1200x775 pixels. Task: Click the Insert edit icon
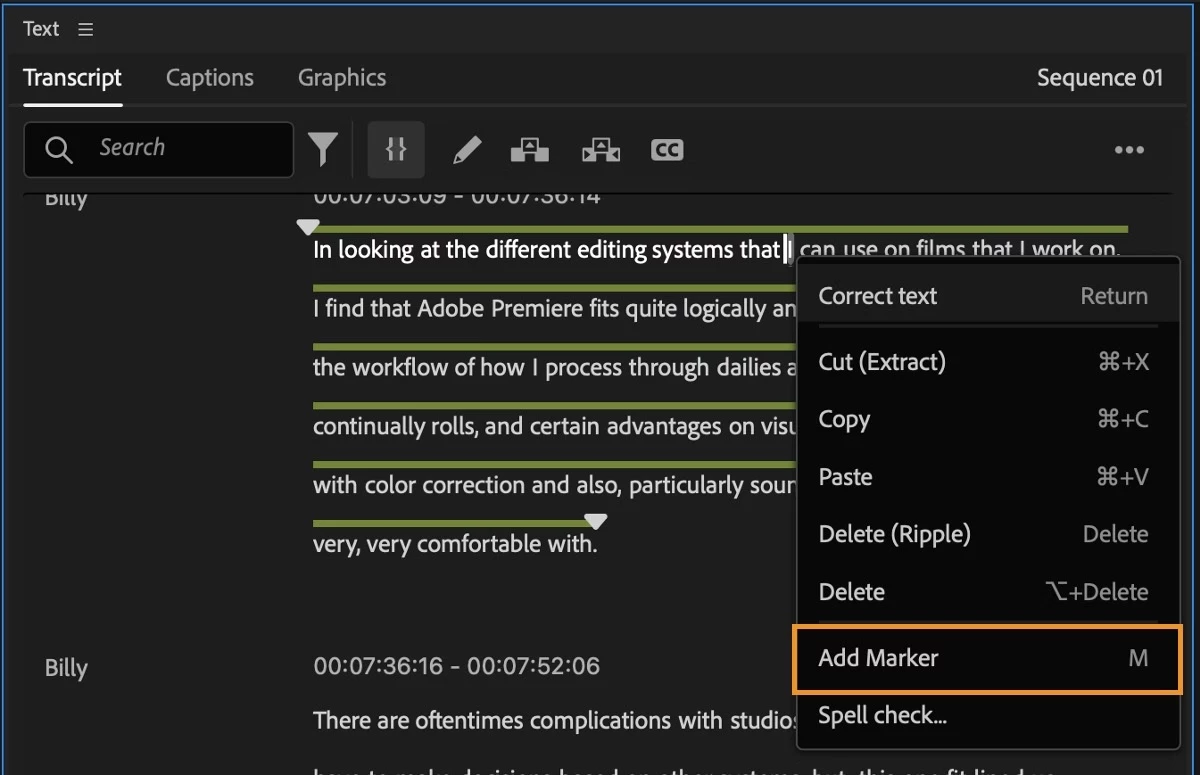click(530, 151)
